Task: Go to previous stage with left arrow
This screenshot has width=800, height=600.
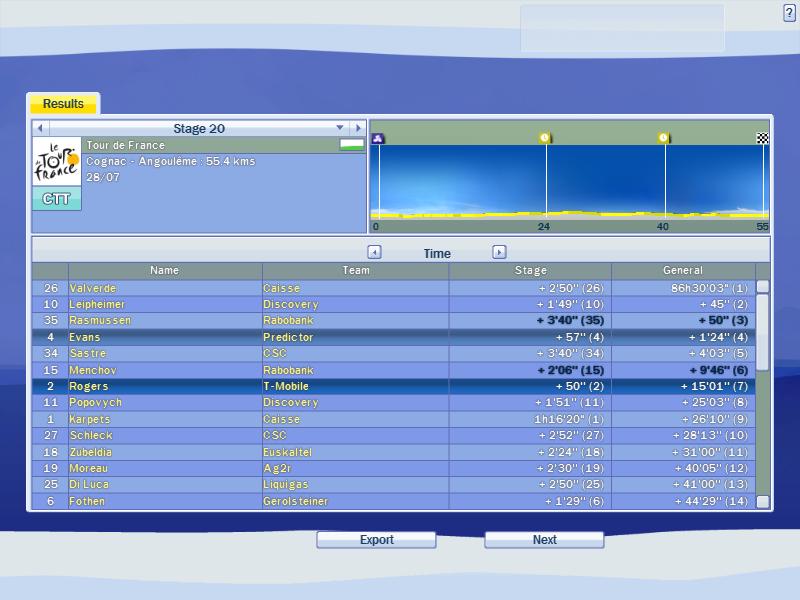Action: click(40, 128)
